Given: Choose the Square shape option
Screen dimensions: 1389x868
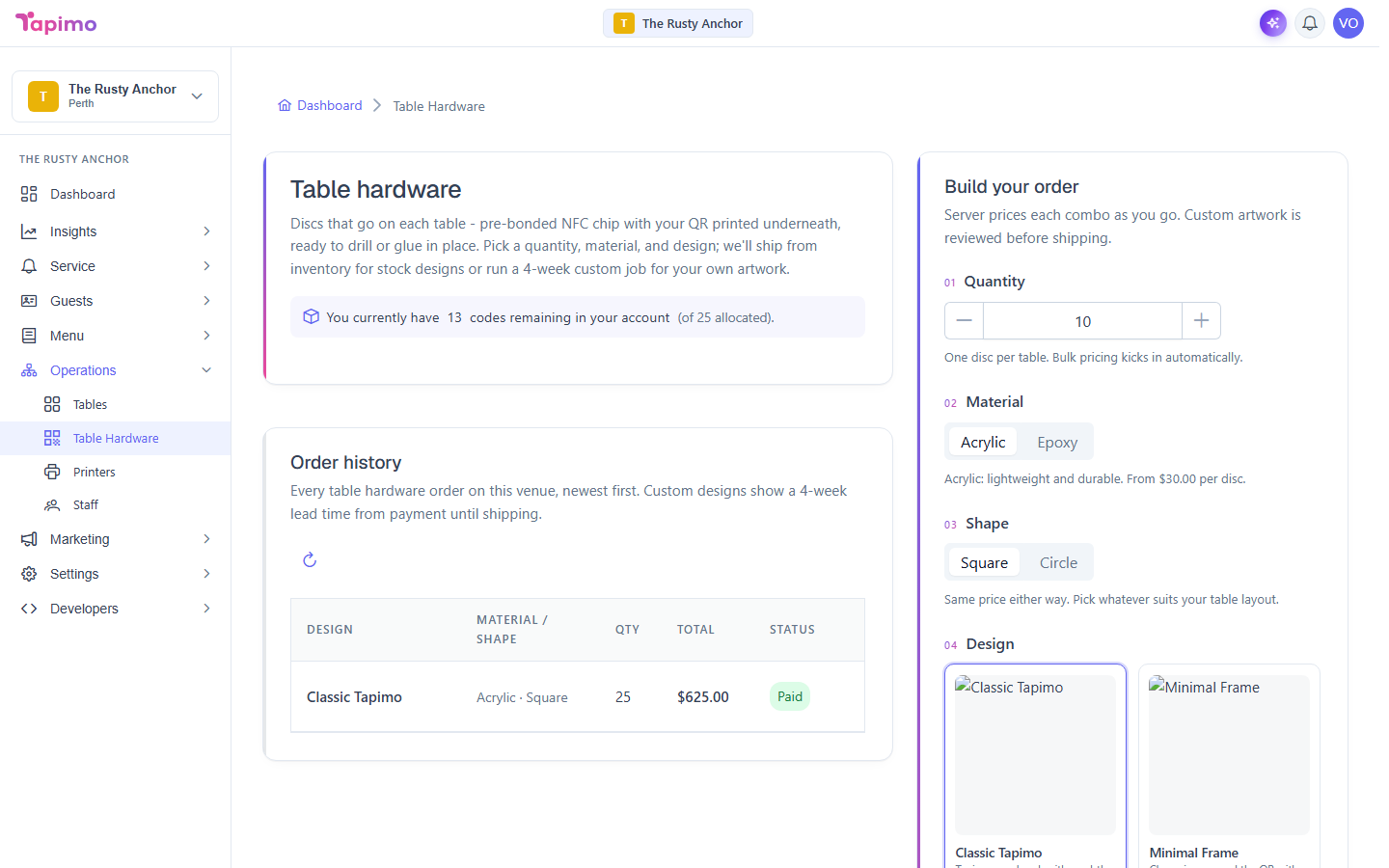Looking at the screenshot, I should click(984, 562).
